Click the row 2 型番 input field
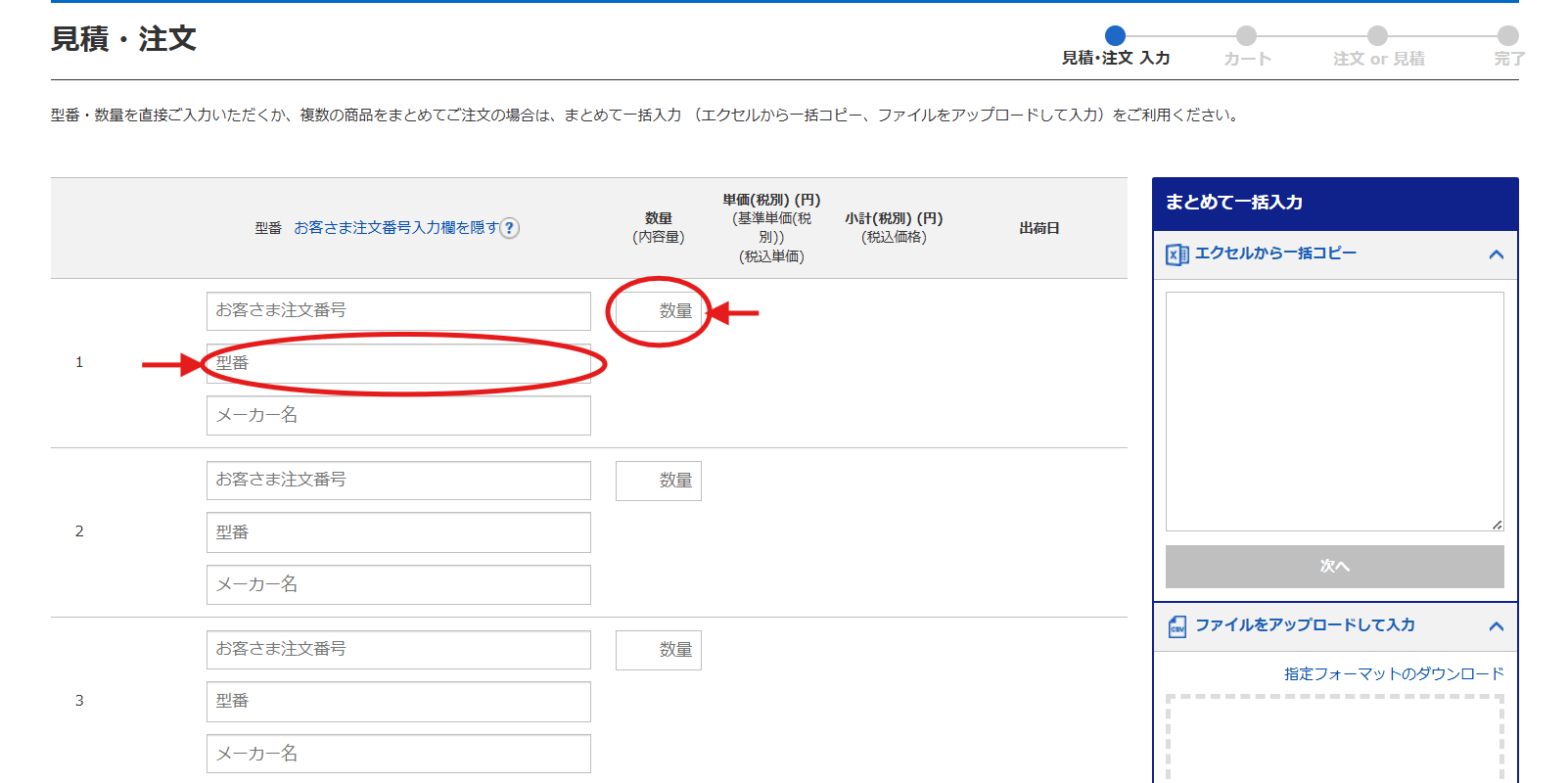1568x783 pixels. [398, 532]
